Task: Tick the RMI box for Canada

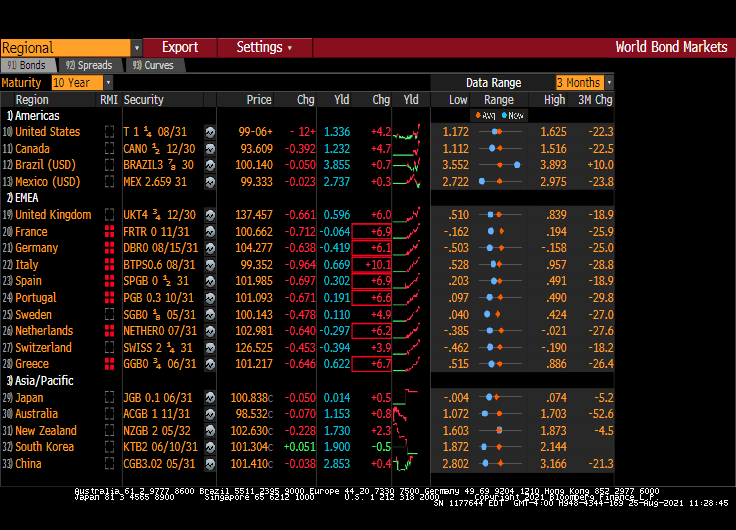Action: click(109, 149)
